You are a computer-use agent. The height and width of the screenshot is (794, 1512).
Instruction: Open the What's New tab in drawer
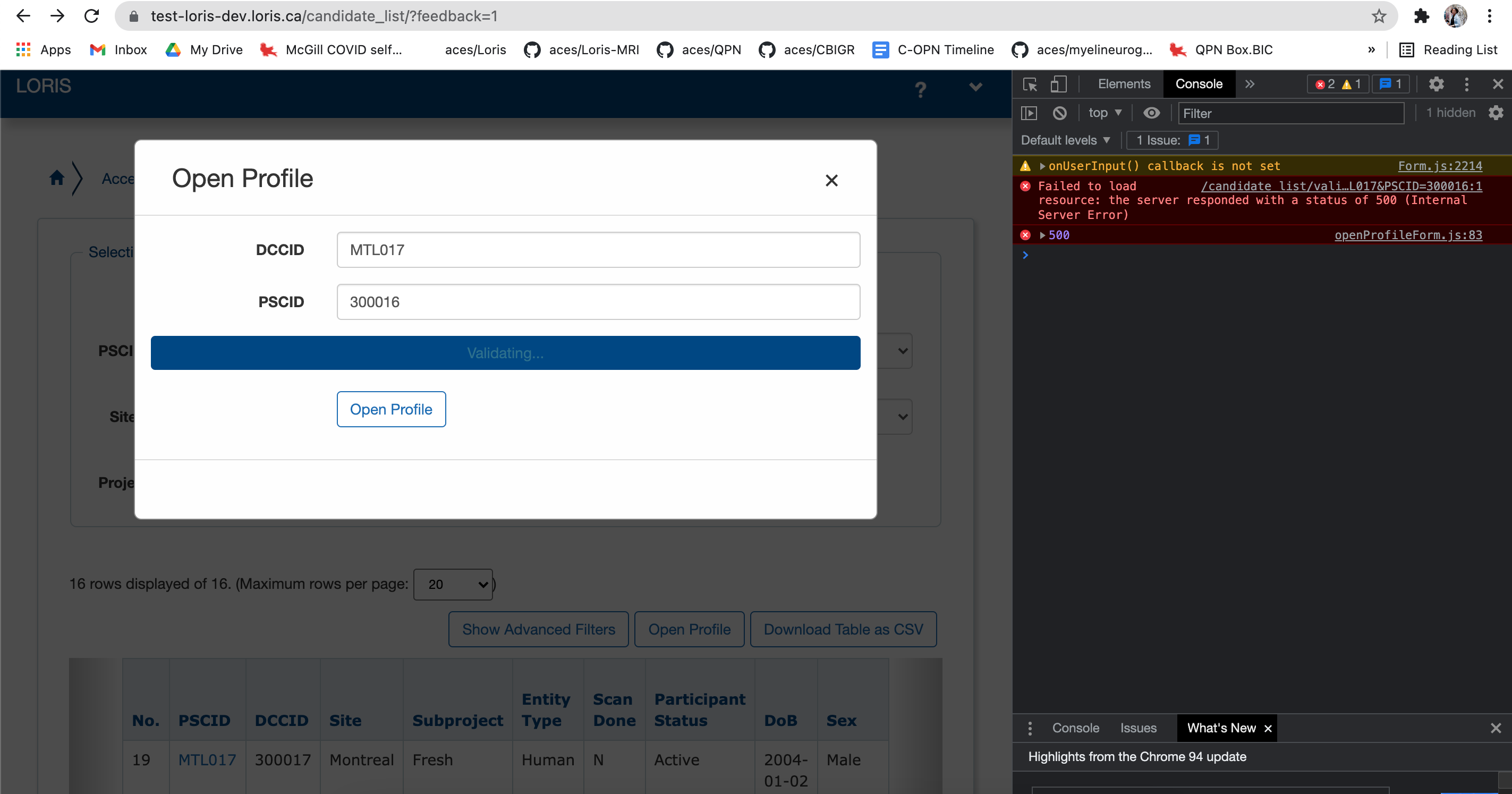coord(1220,728)
